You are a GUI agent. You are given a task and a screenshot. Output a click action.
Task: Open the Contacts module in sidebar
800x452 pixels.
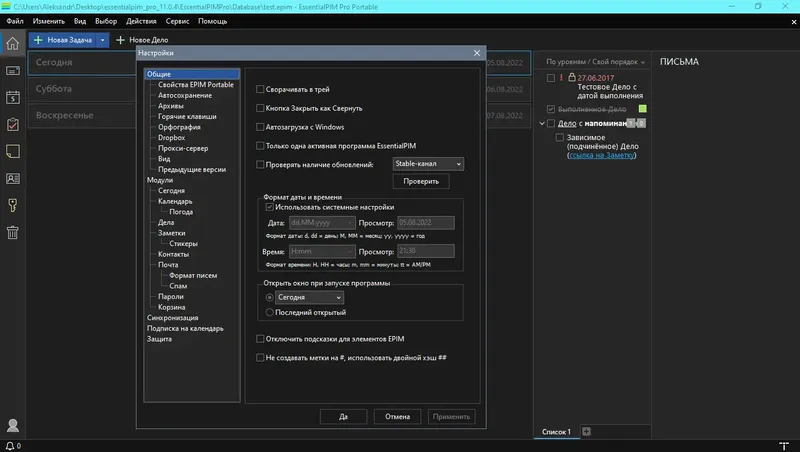pyautogui.click(x=13, y=179)
